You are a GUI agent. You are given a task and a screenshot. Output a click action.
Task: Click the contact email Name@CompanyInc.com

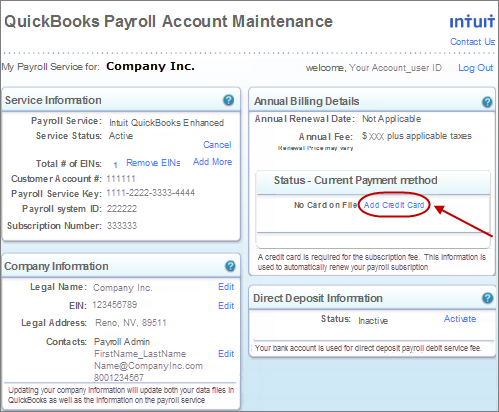148,366
